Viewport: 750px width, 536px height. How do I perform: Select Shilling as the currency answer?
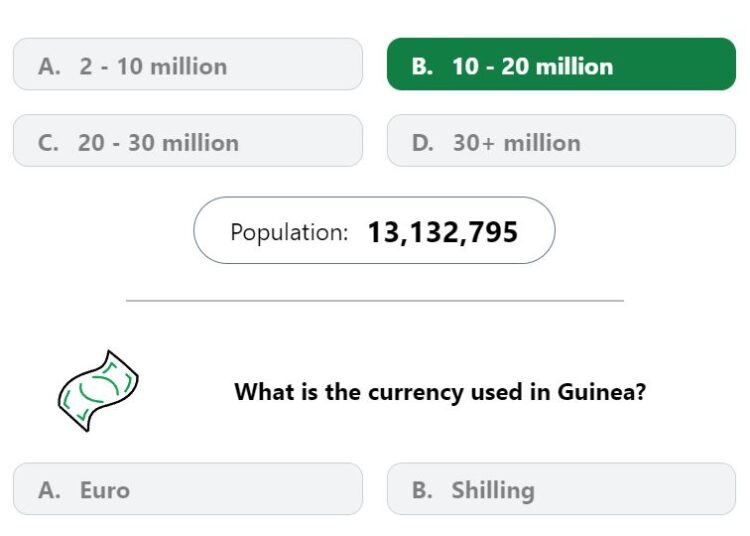pos(561,489)
